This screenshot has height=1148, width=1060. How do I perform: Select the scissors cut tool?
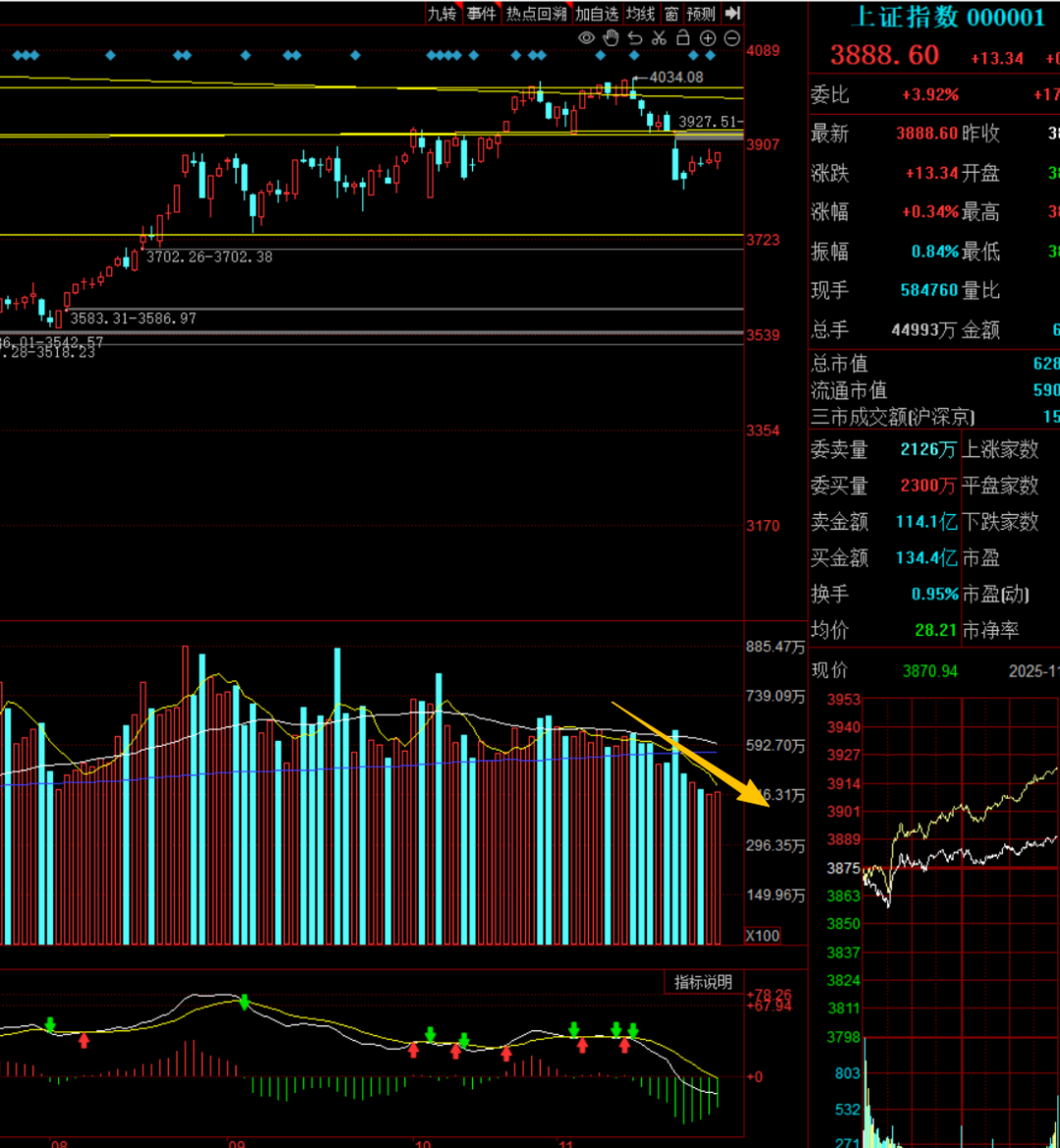[659, 38]
